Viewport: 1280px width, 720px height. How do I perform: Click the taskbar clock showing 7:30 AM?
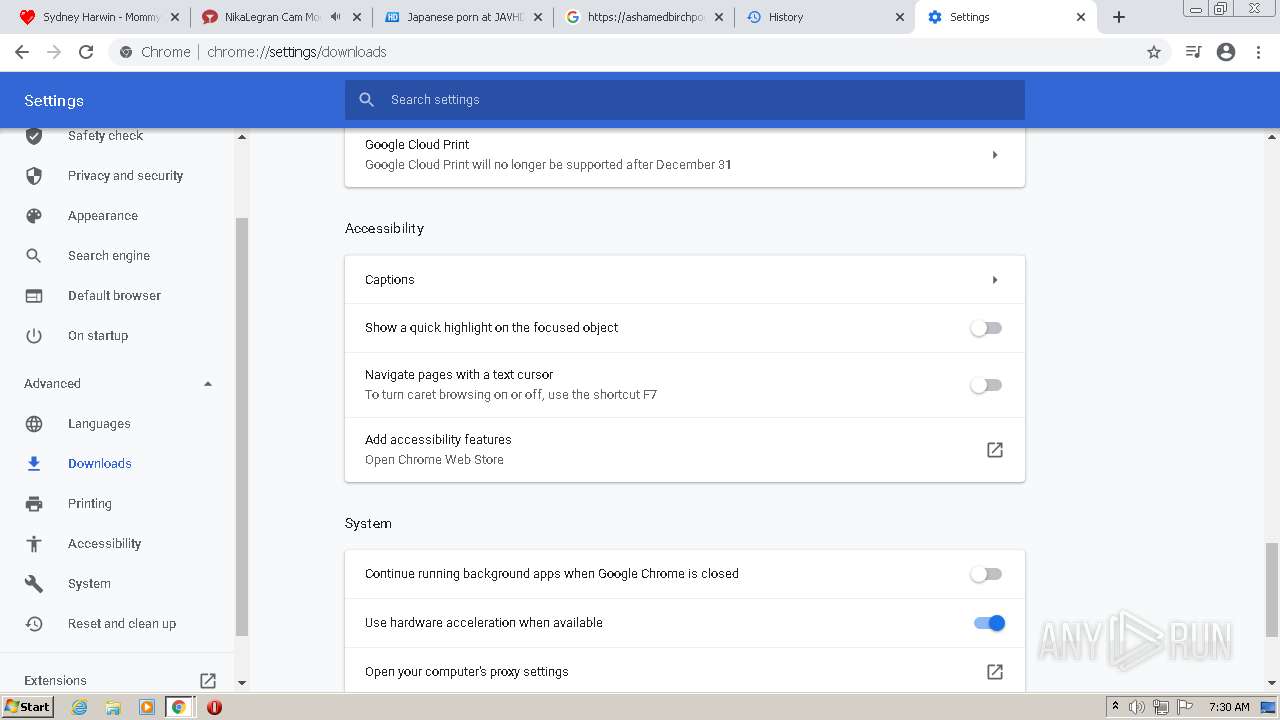click(x=1229, y=707)
